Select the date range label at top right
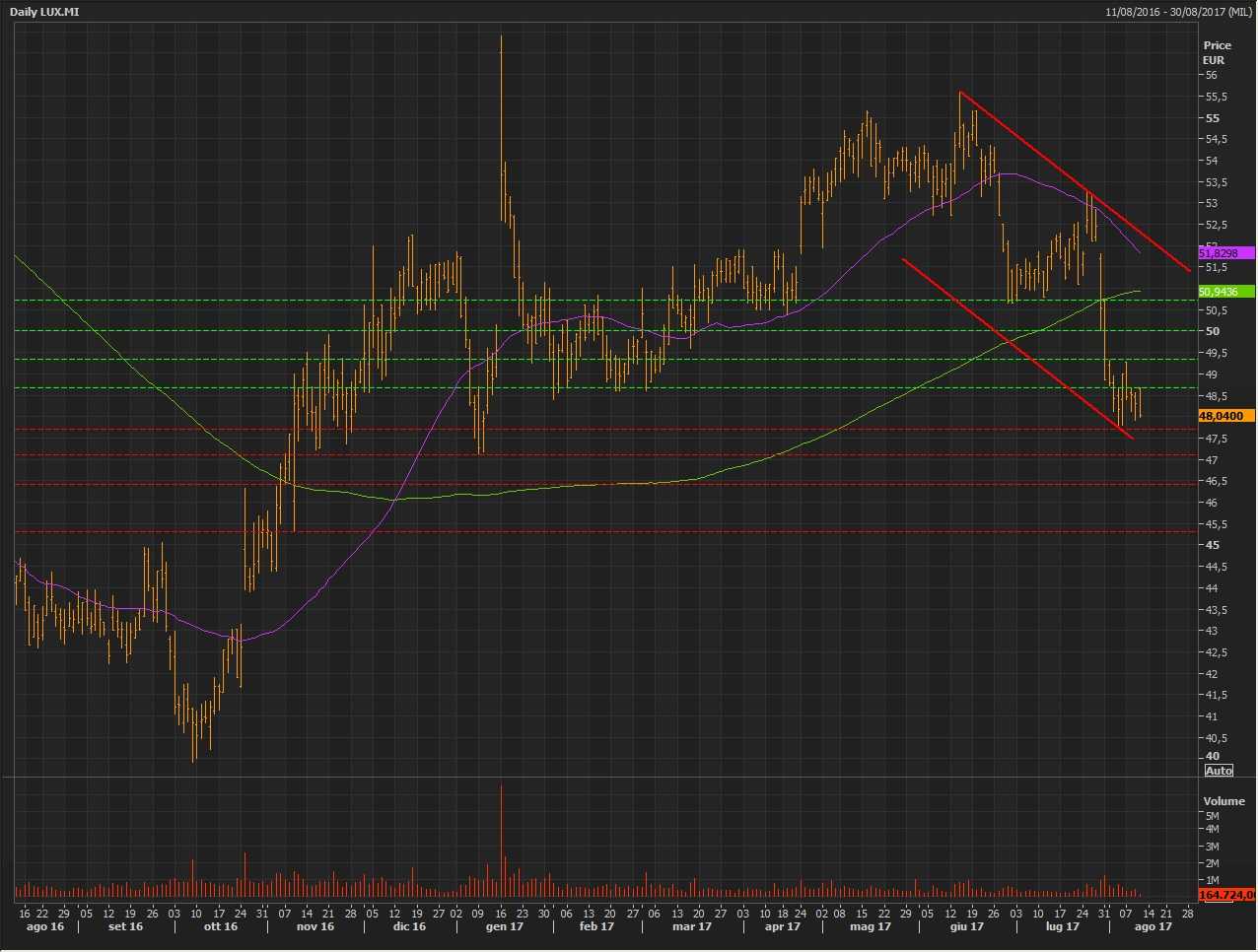Screen dimensions: 1258x952 1178,12
